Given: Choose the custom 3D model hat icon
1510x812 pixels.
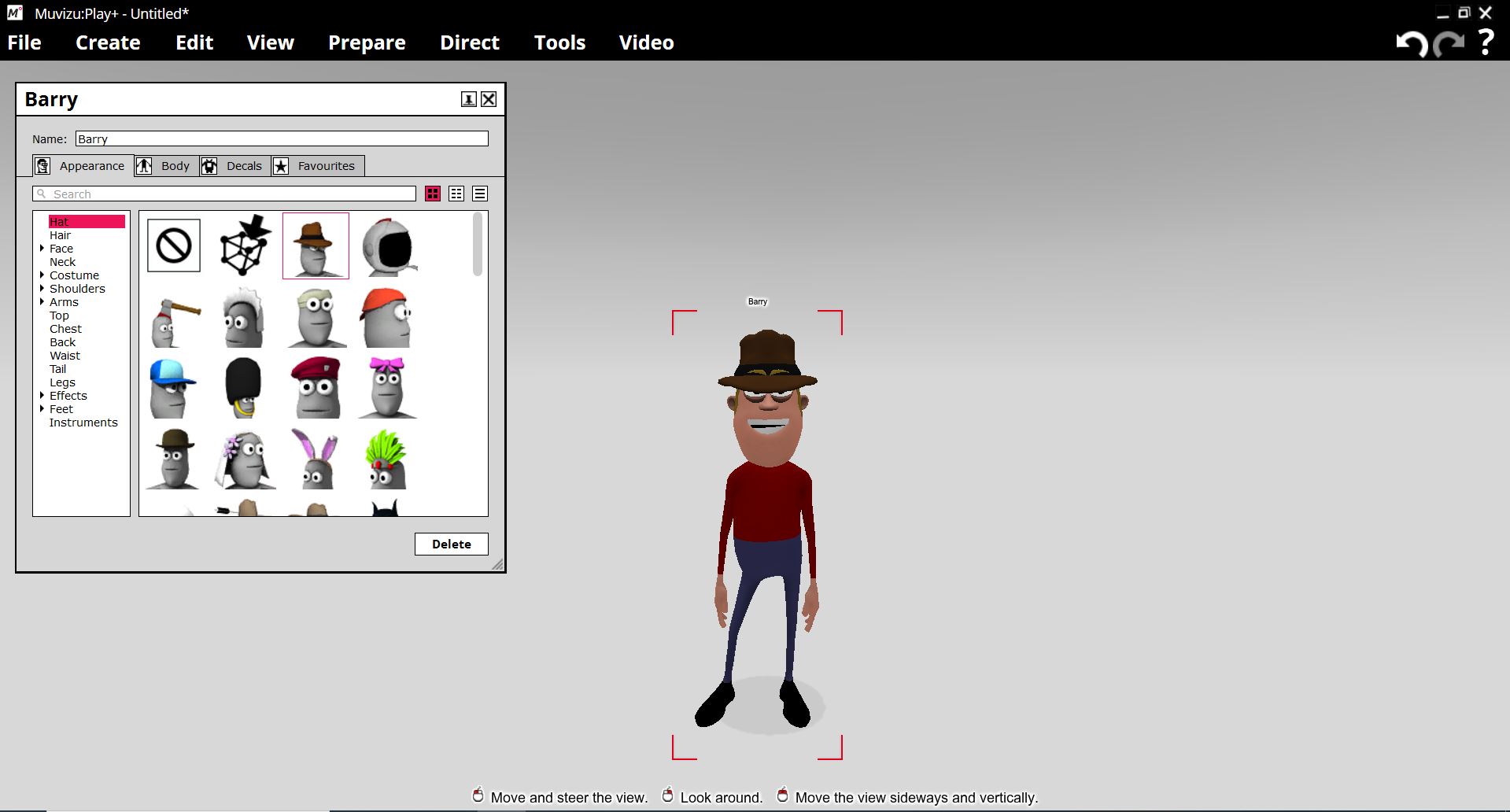Looking at the screenshot, I should click(245, 245).
